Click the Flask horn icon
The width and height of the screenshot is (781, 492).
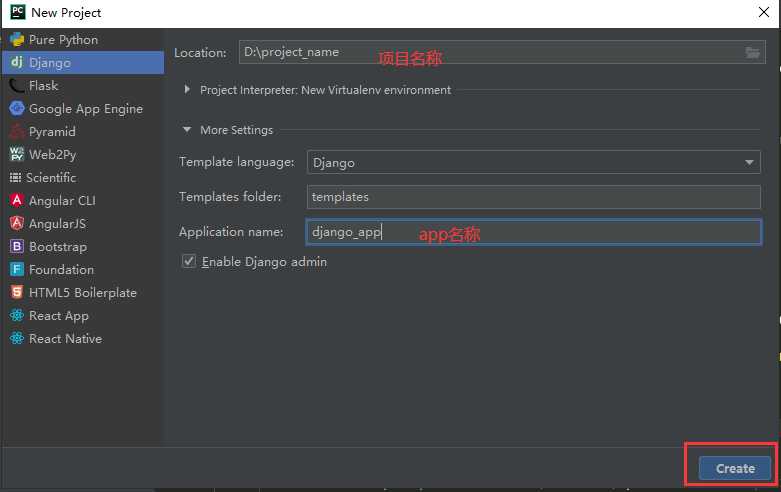click(17, 86)
